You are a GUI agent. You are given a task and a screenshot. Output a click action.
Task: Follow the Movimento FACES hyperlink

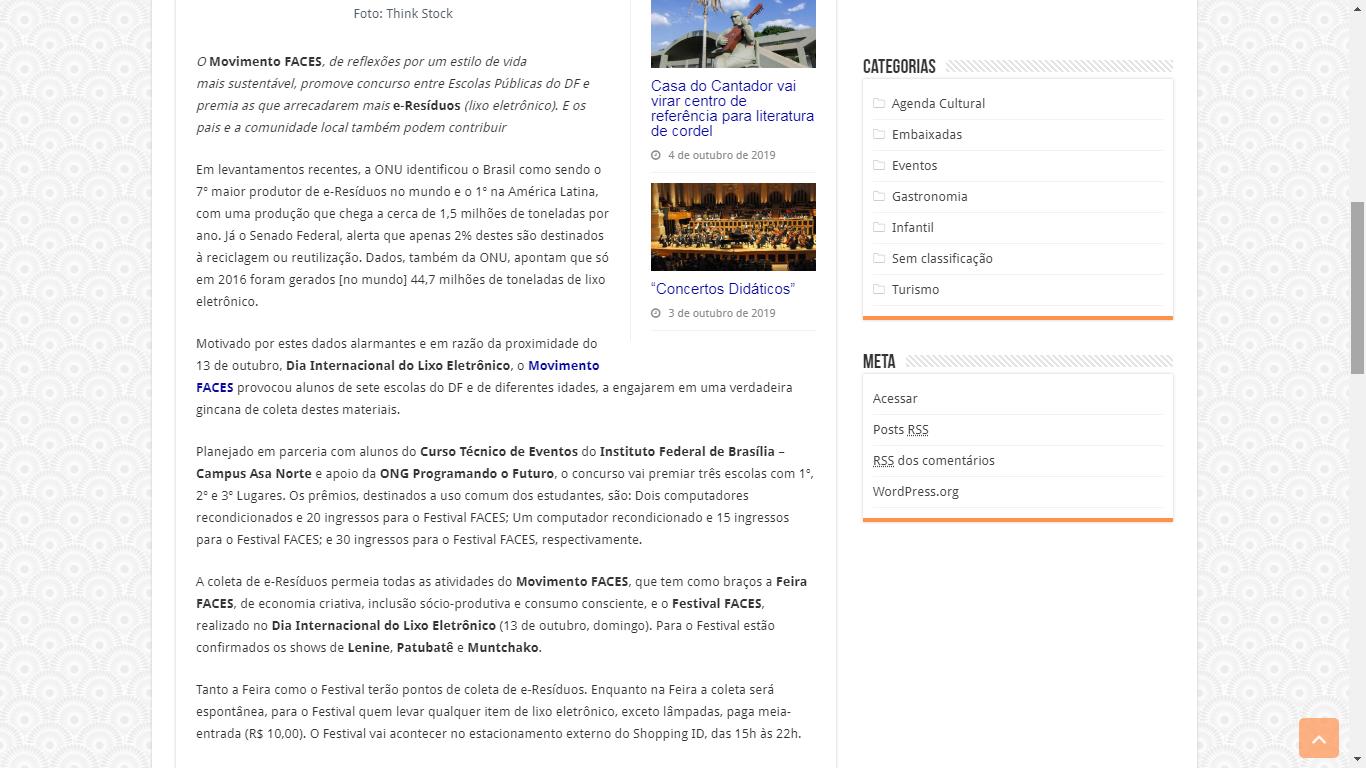[398, 376]
